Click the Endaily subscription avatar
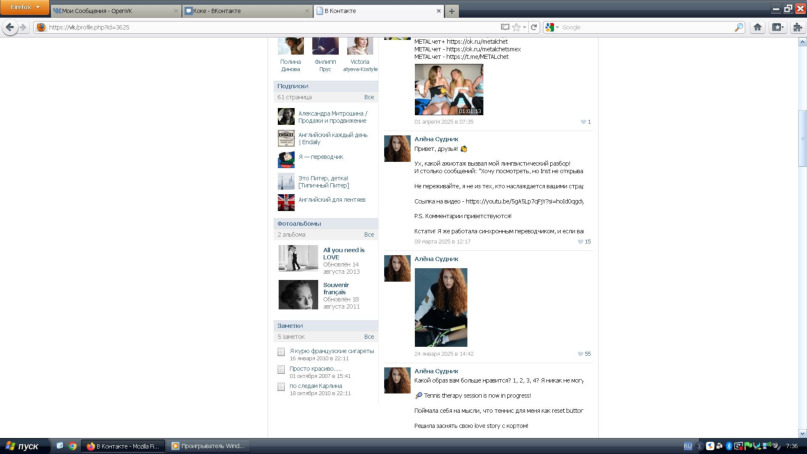The image size is (807, 454). pyautogui.click(x=286, y=138)
